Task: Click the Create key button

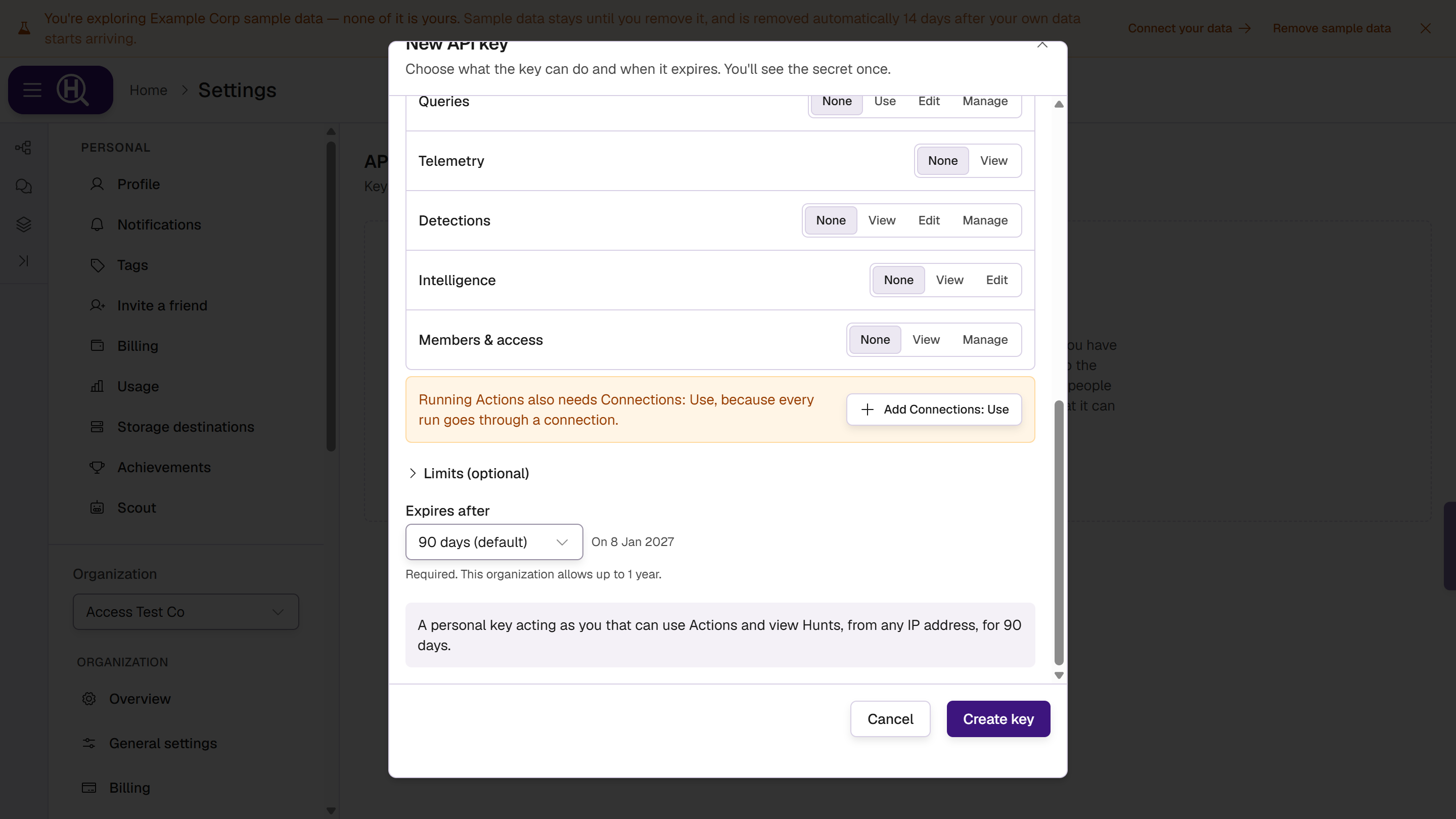Action: tap(998, 719)
